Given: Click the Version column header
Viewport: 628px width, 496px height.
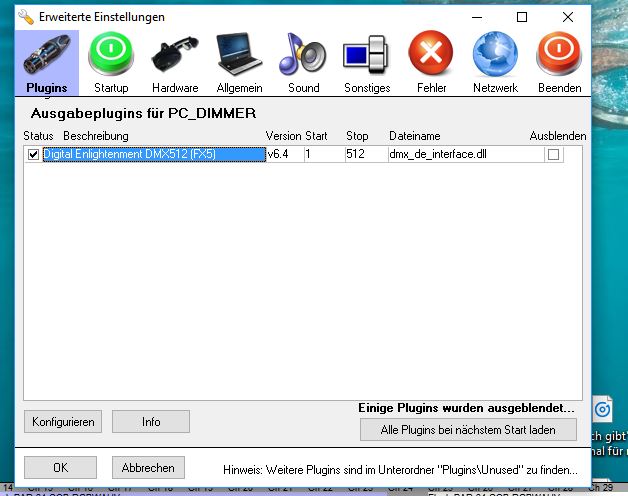Looking at the screenshot, I should point(283,136).
